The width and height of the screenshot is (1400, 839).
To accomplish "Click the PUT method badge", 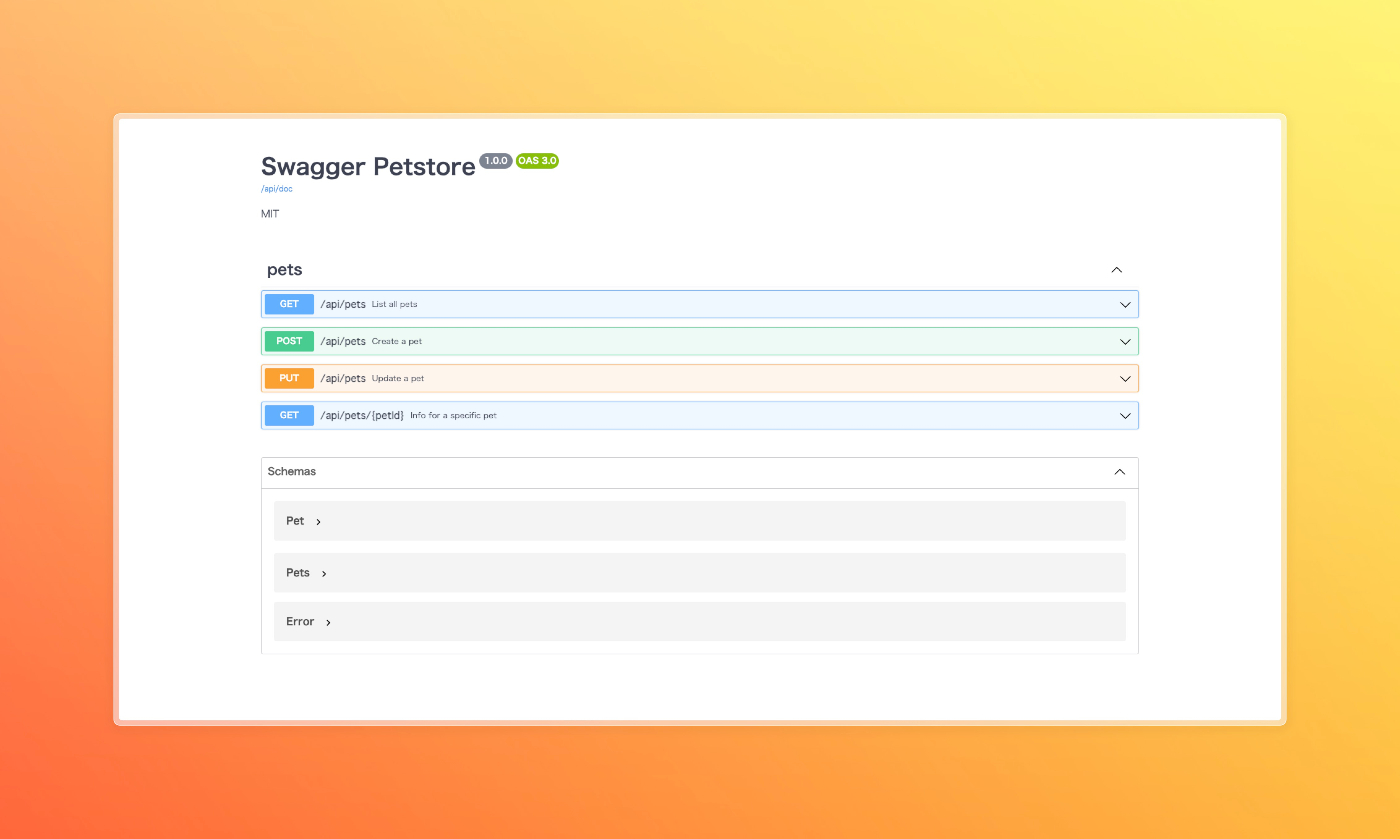I will [x=289, y=378].
